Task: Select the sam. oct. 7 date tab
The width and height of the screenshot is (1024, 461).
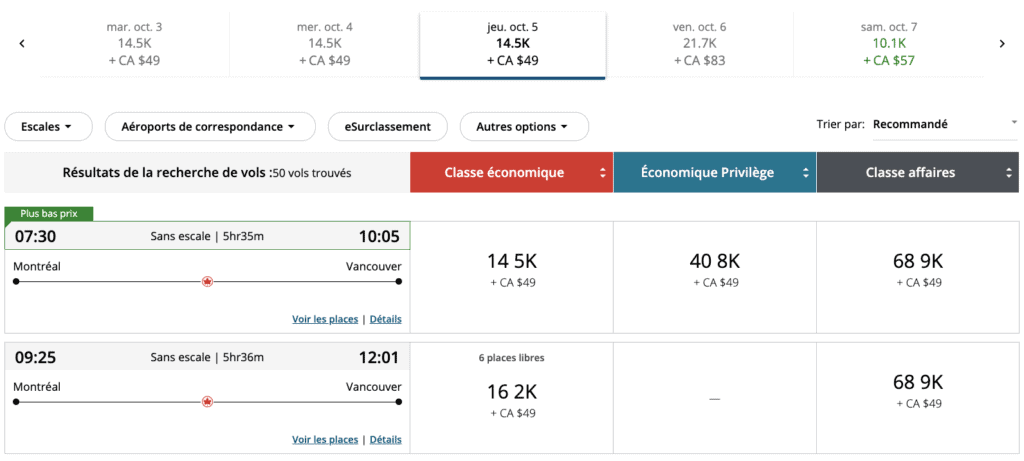Action: (895, 43)
